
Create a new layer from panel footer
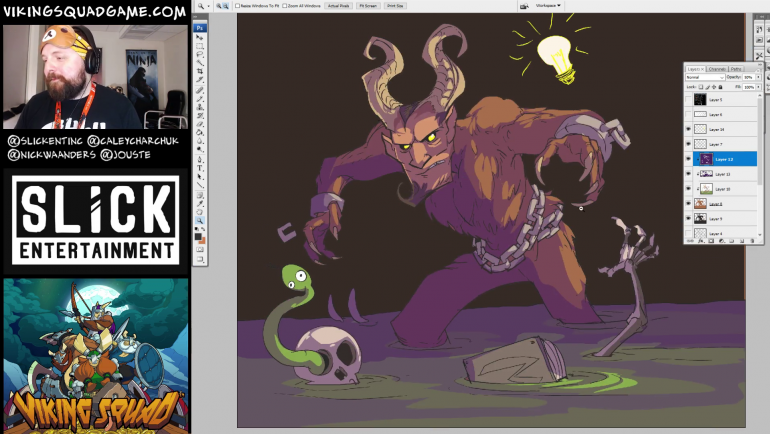[742, 241]
